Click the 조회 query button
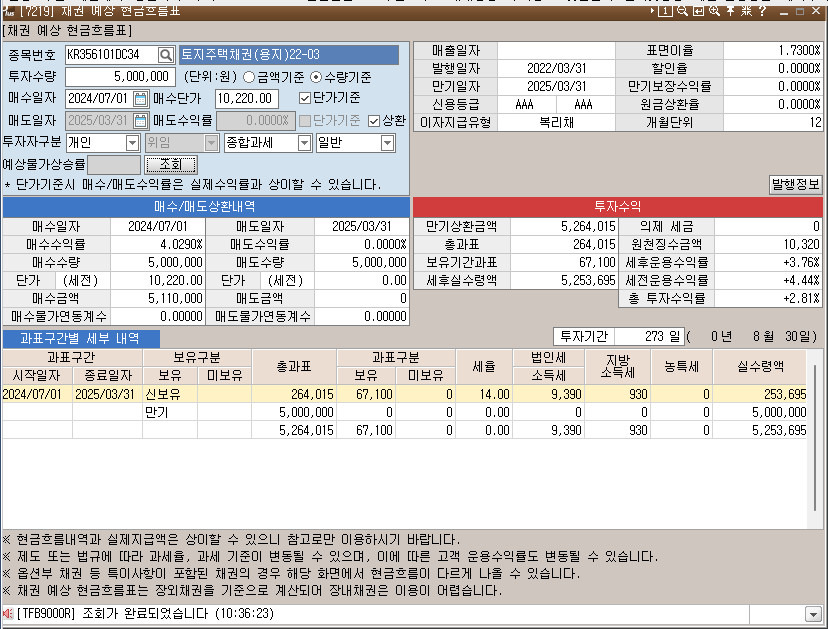The height and width of the screenshot is (629, 828). coord(171,165)
